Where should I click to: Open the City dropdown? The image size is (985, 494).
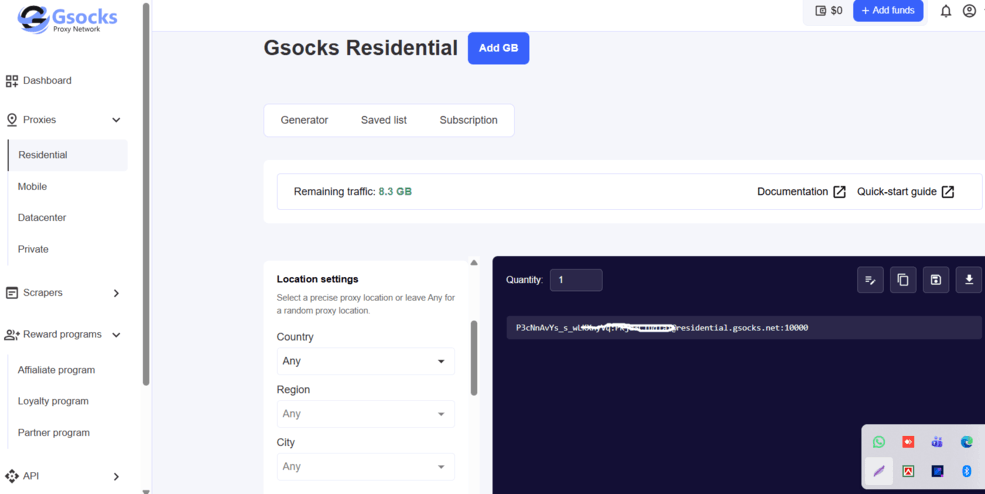pos(366,466)
